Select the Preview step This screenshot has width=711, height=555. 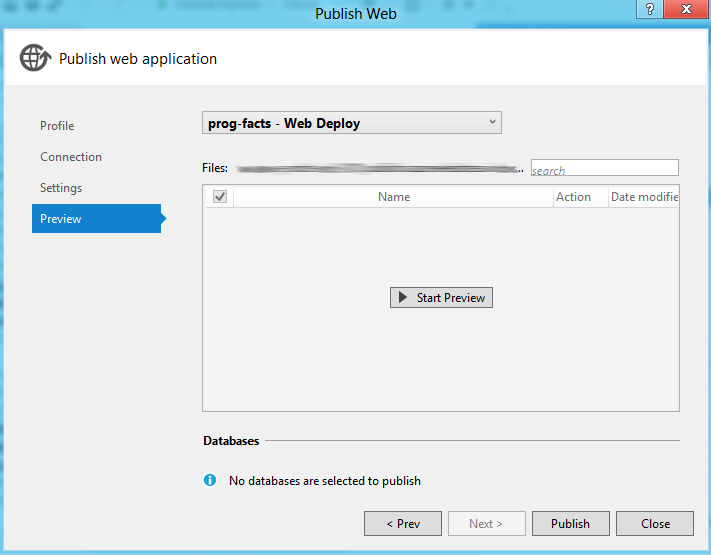click(x=97, y=219)
